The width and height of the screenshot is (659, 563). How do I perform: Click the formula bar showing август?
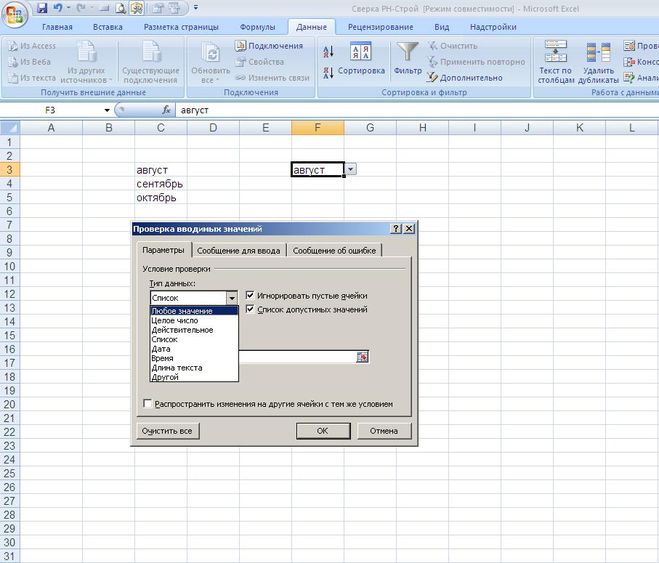point(416,110)
